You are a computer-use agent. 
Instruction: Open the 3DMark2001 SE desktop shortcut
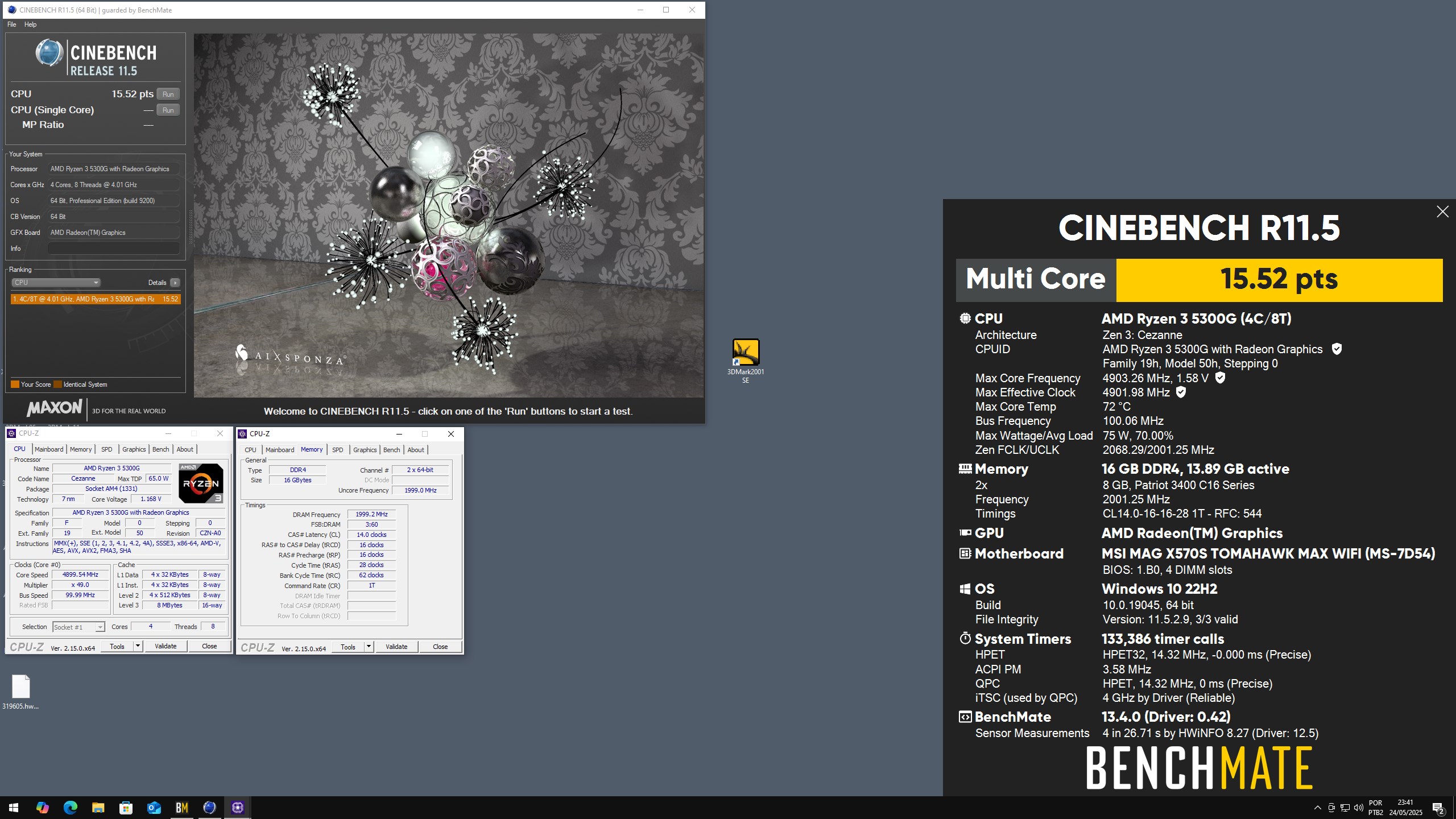pos(745,361)
